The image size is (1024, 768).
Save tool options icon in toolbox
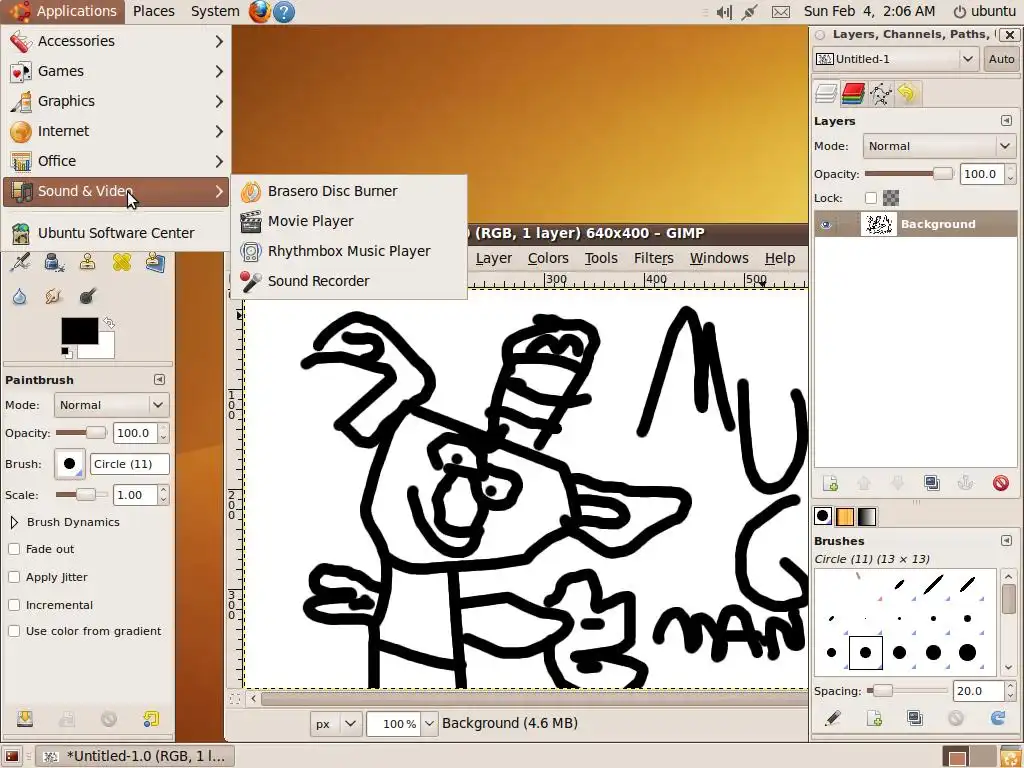[25, 719]
